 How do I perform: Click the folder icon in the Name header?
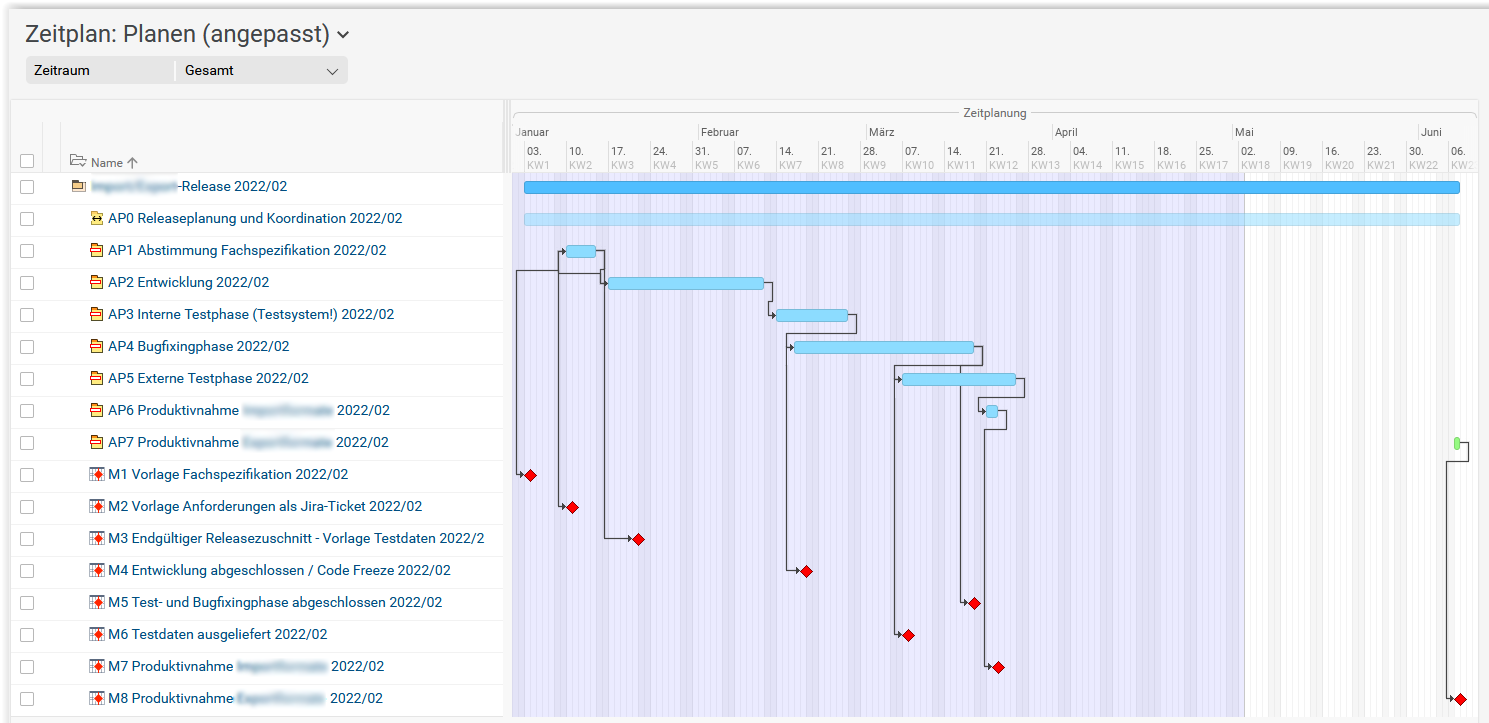(78, 161)
